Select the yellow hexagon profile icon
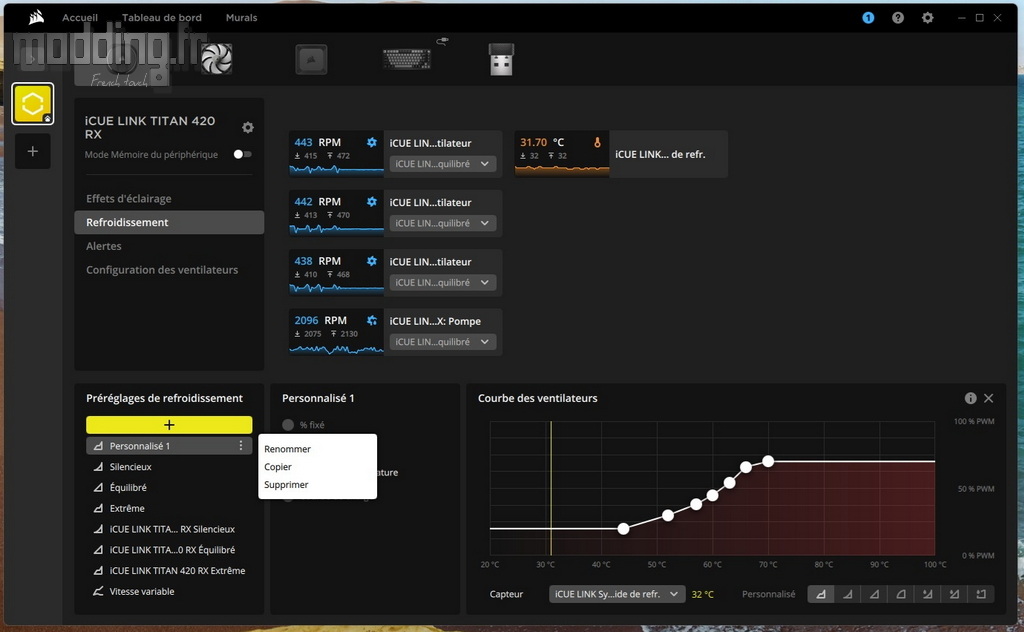 pos(33,103)
